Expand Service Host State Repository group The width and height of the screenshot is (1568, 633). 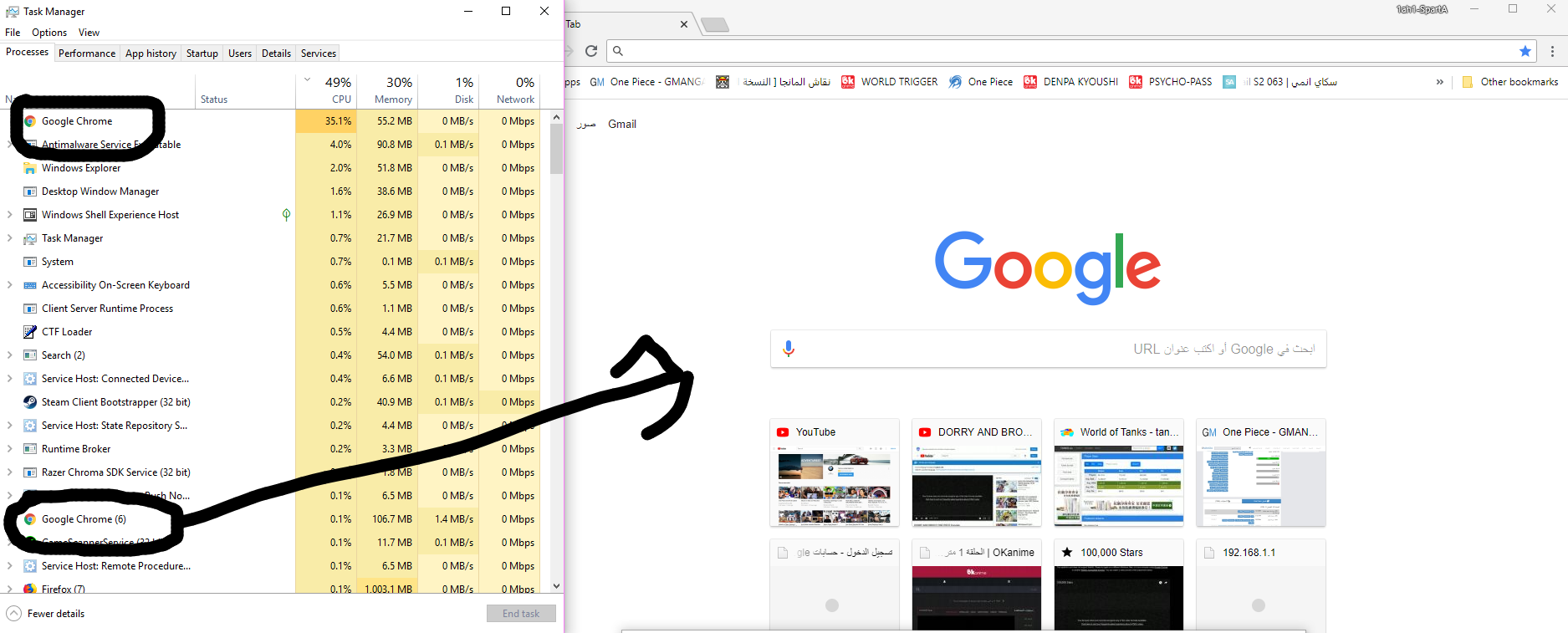point(10,426)
